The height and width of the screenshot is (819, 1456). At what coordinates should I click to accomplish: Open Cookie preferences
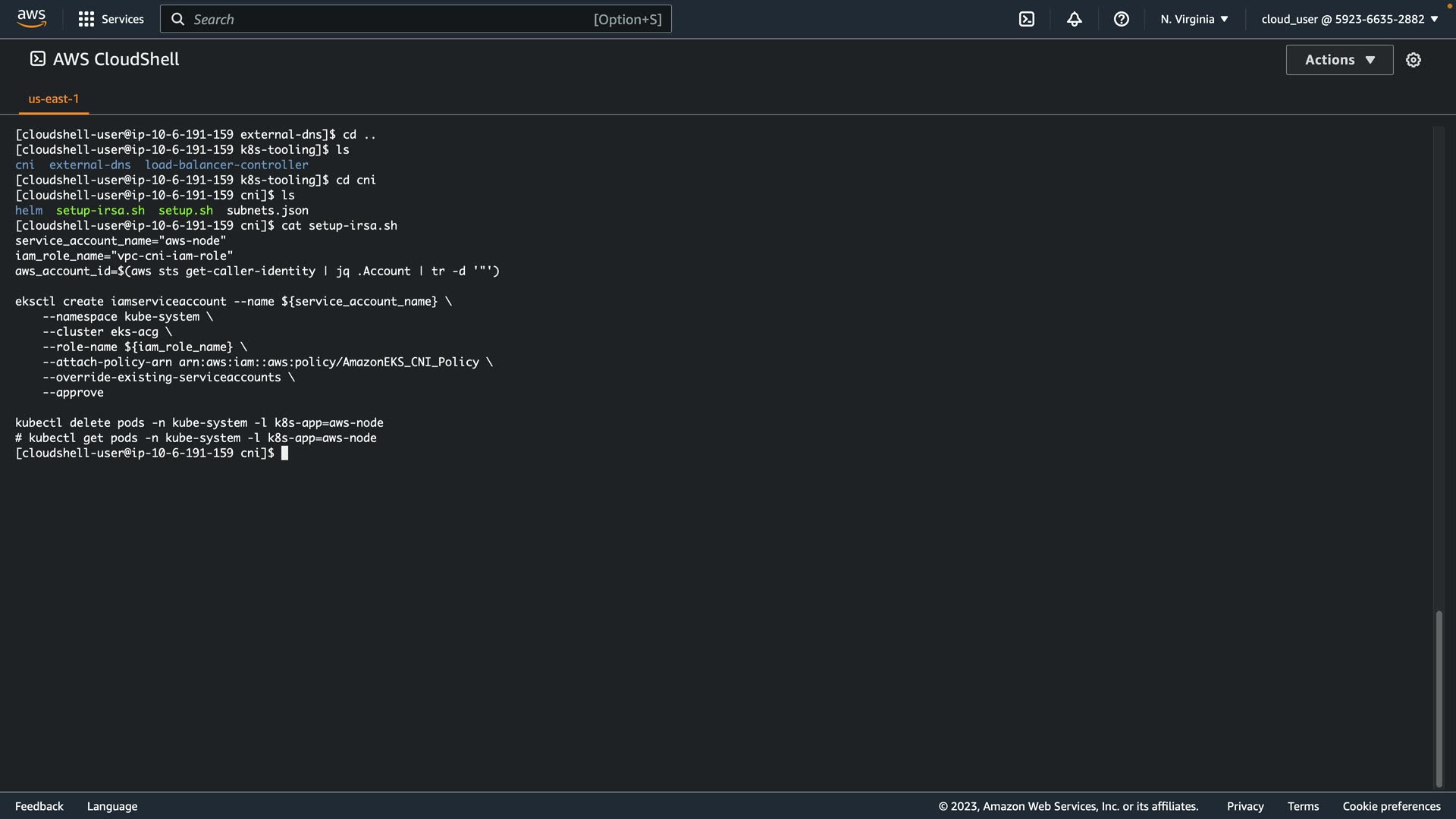tap(1391, 806)
